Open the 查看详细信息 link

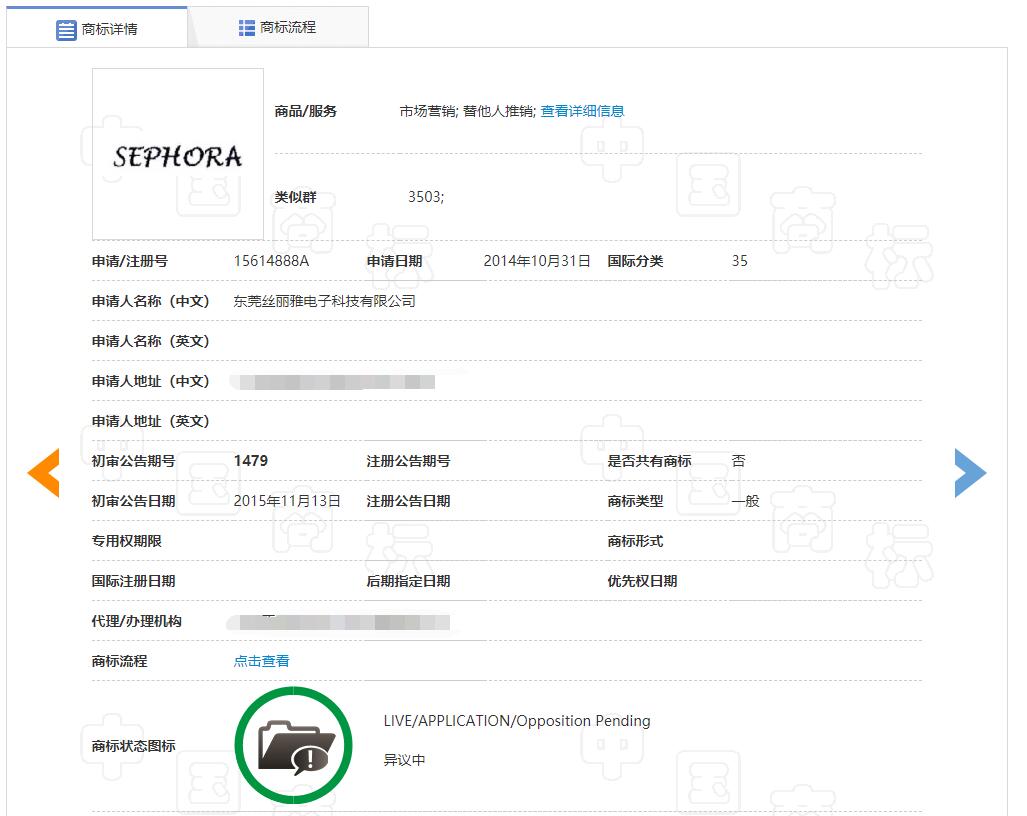[x=582, y=111]
